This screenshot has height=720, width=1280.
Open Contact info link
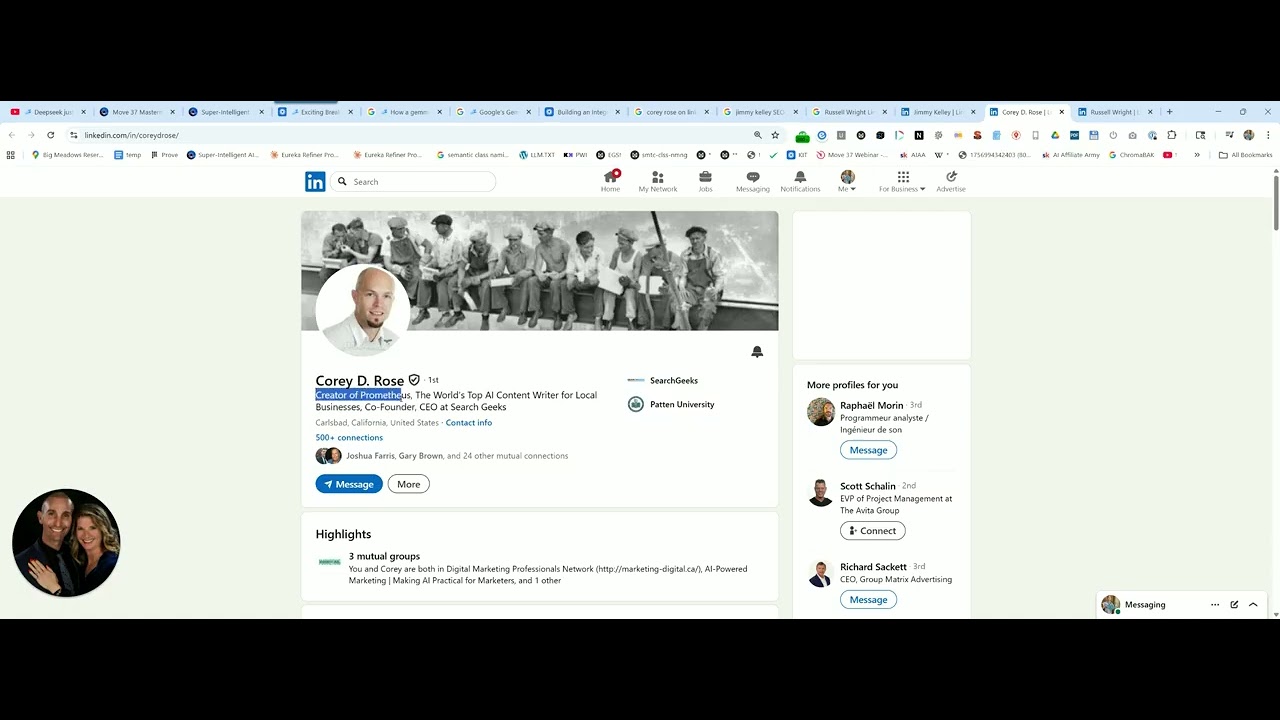(x=469, y=423)
